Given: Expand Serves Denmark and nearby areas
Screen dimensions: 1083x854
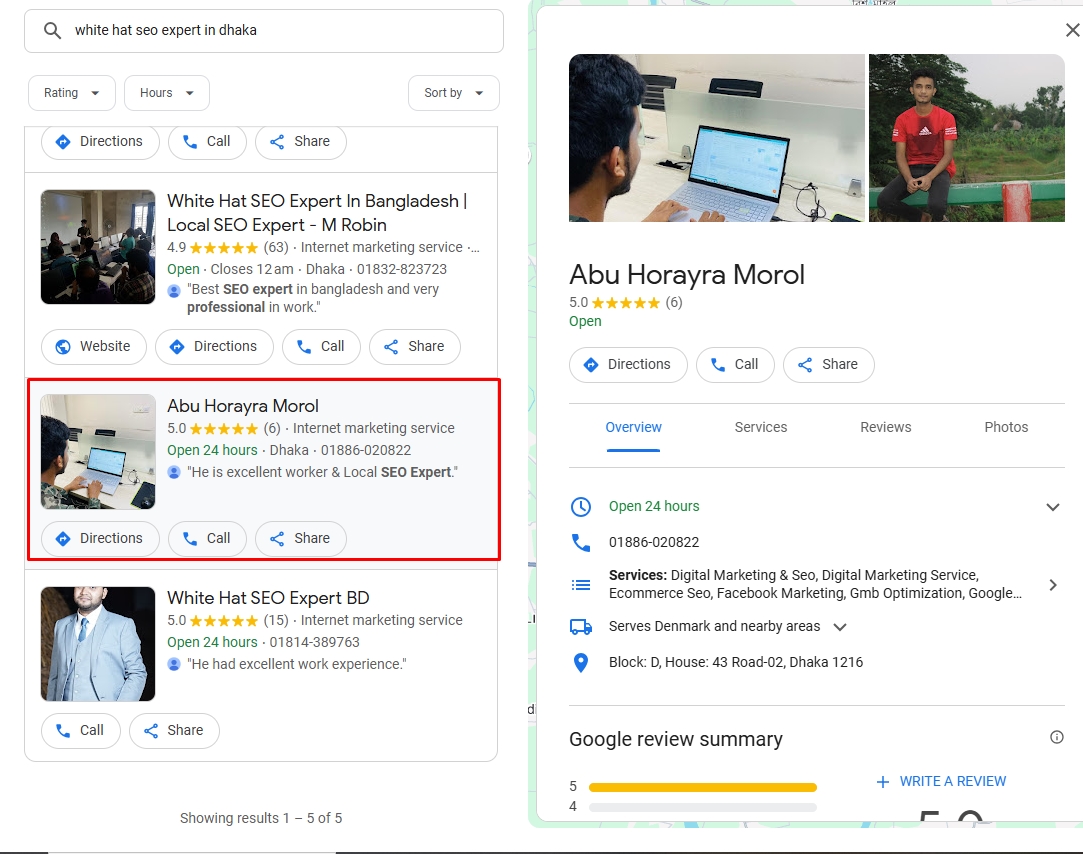Looking at the screenshot, I should (840, 627).
